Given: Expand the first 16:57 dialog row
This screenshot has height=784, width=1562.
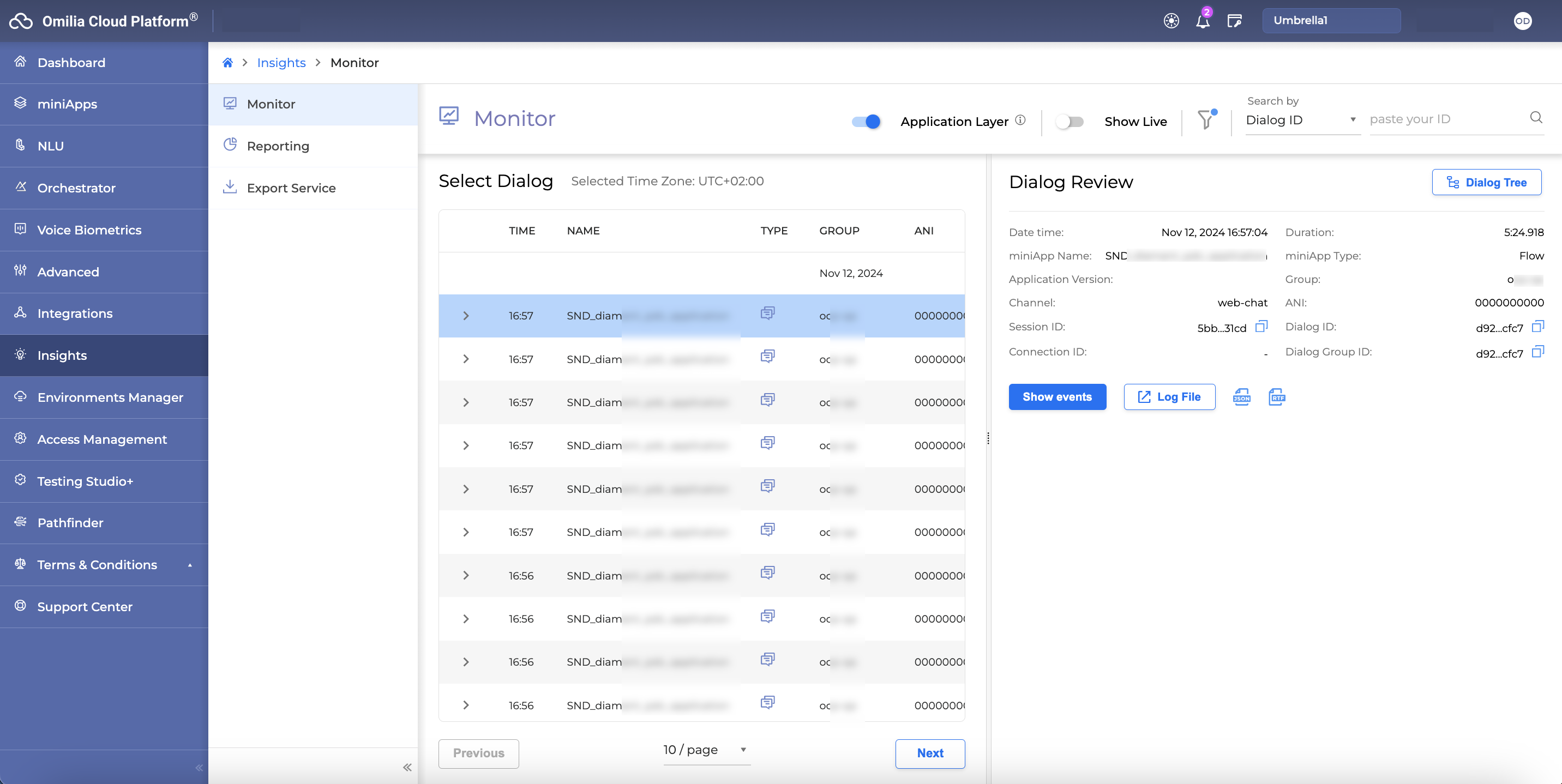Looking at the screenshot, I should coord(466,316).
